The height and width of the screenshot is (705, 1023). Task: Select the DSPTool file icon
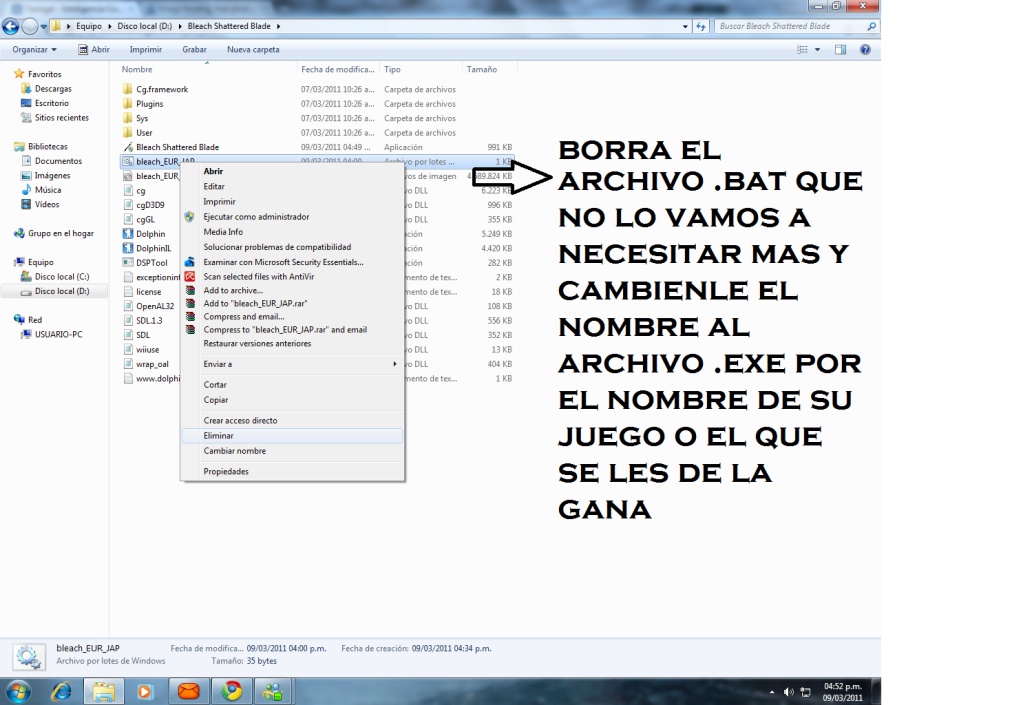tap(128, 263)
